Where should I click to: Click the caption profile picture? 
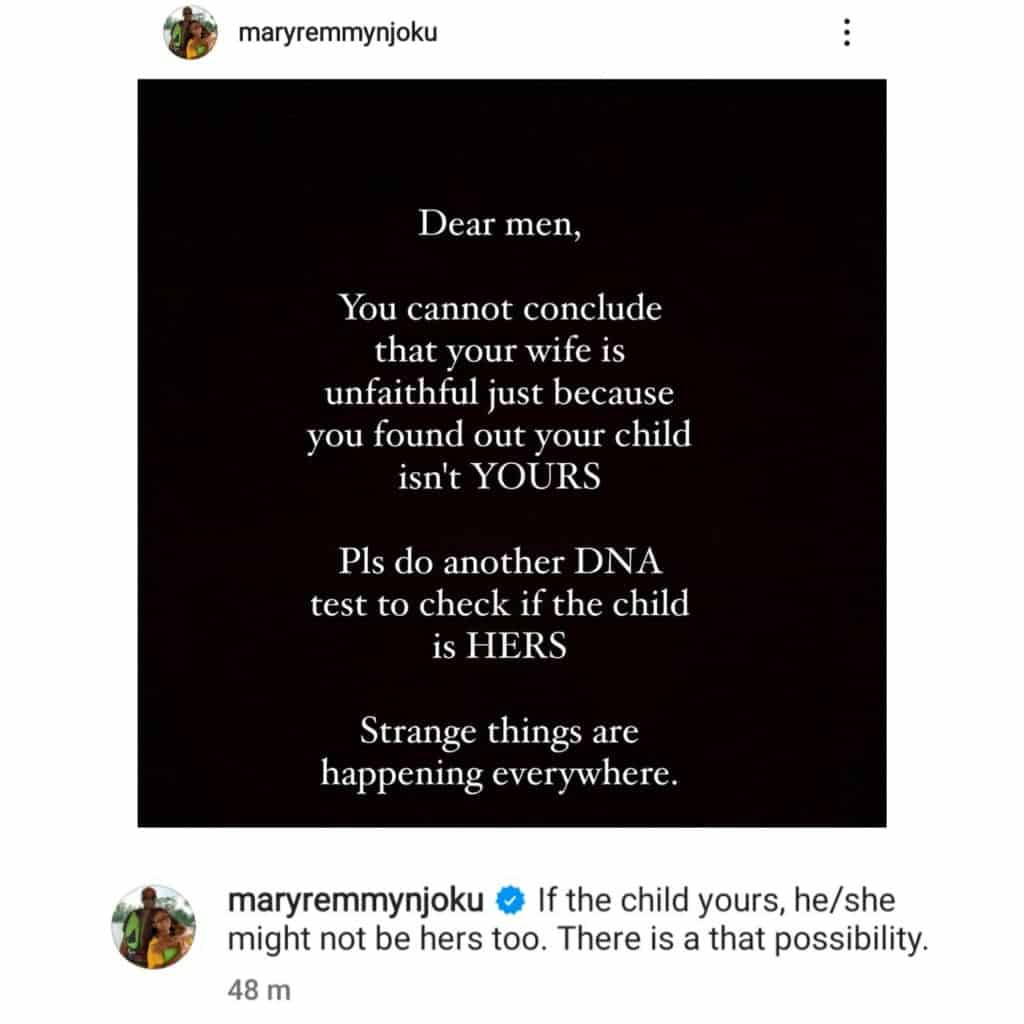[x=153, y=926]
